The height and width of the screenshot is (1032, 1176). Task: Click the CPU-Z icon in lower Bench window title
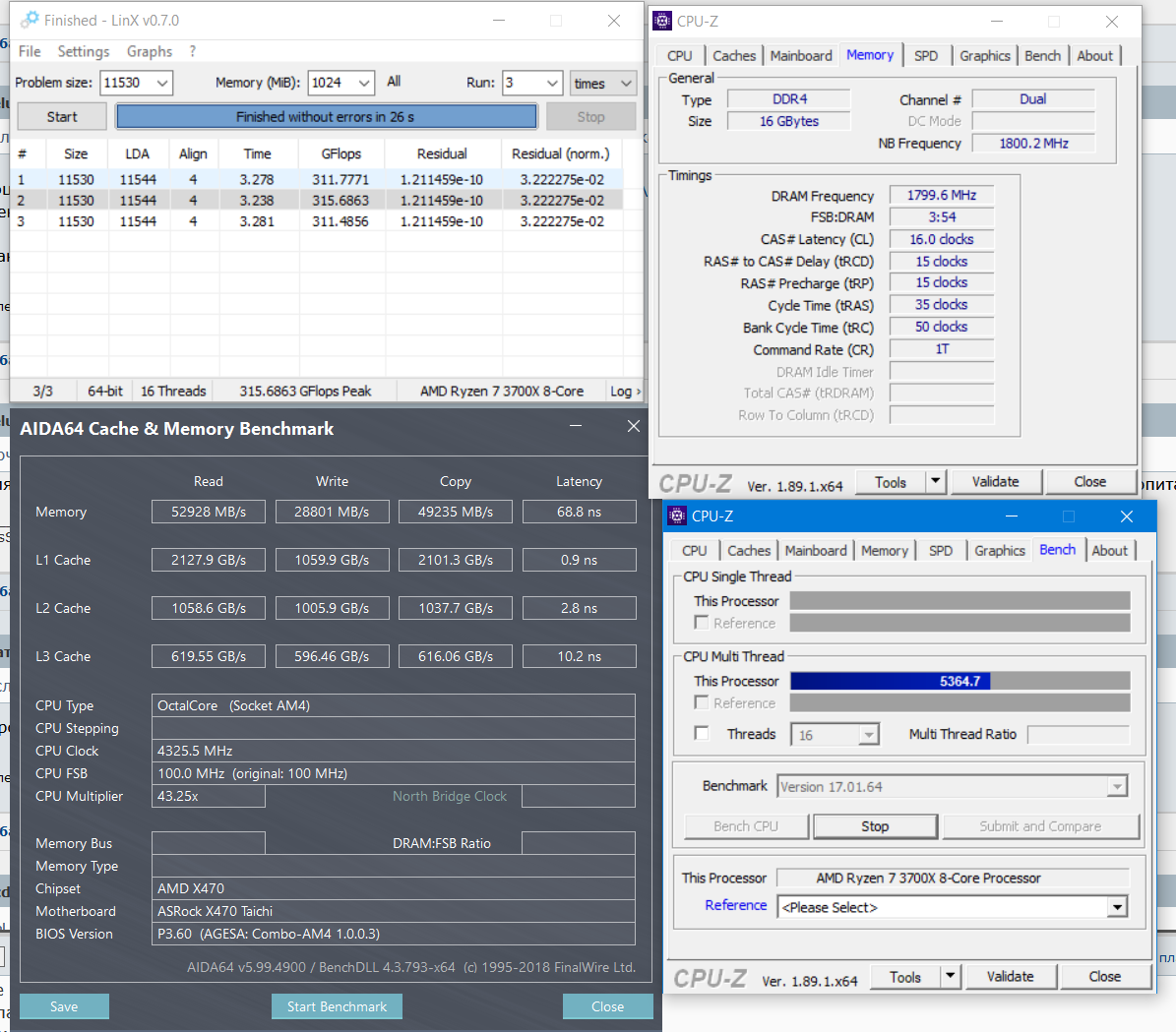click(x=676, y=516)
